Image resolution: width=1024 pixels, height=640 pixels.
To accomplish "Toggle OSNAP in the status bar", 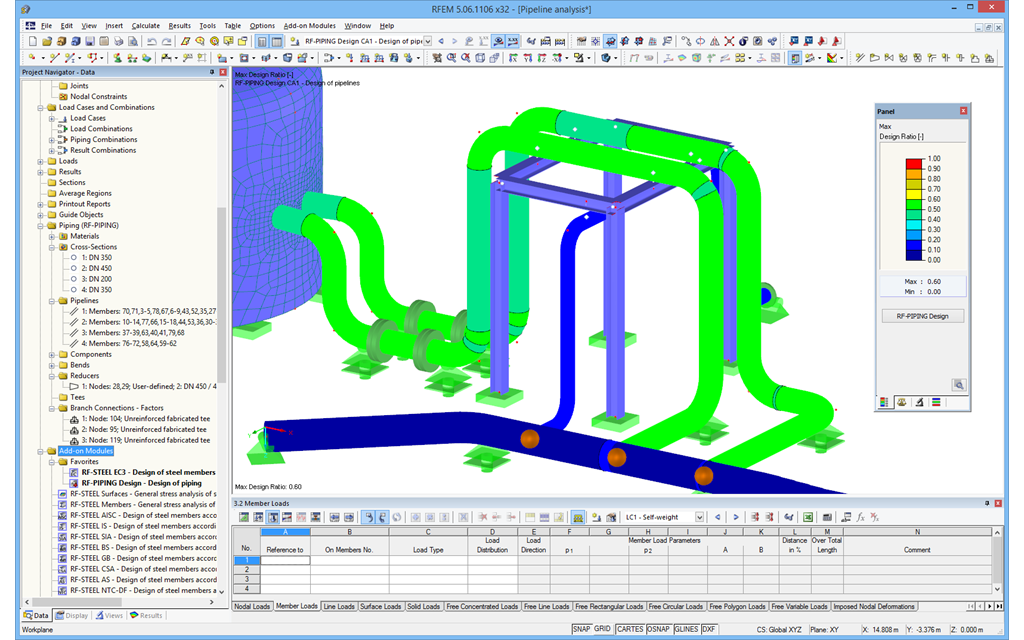I will coord(658,628).
